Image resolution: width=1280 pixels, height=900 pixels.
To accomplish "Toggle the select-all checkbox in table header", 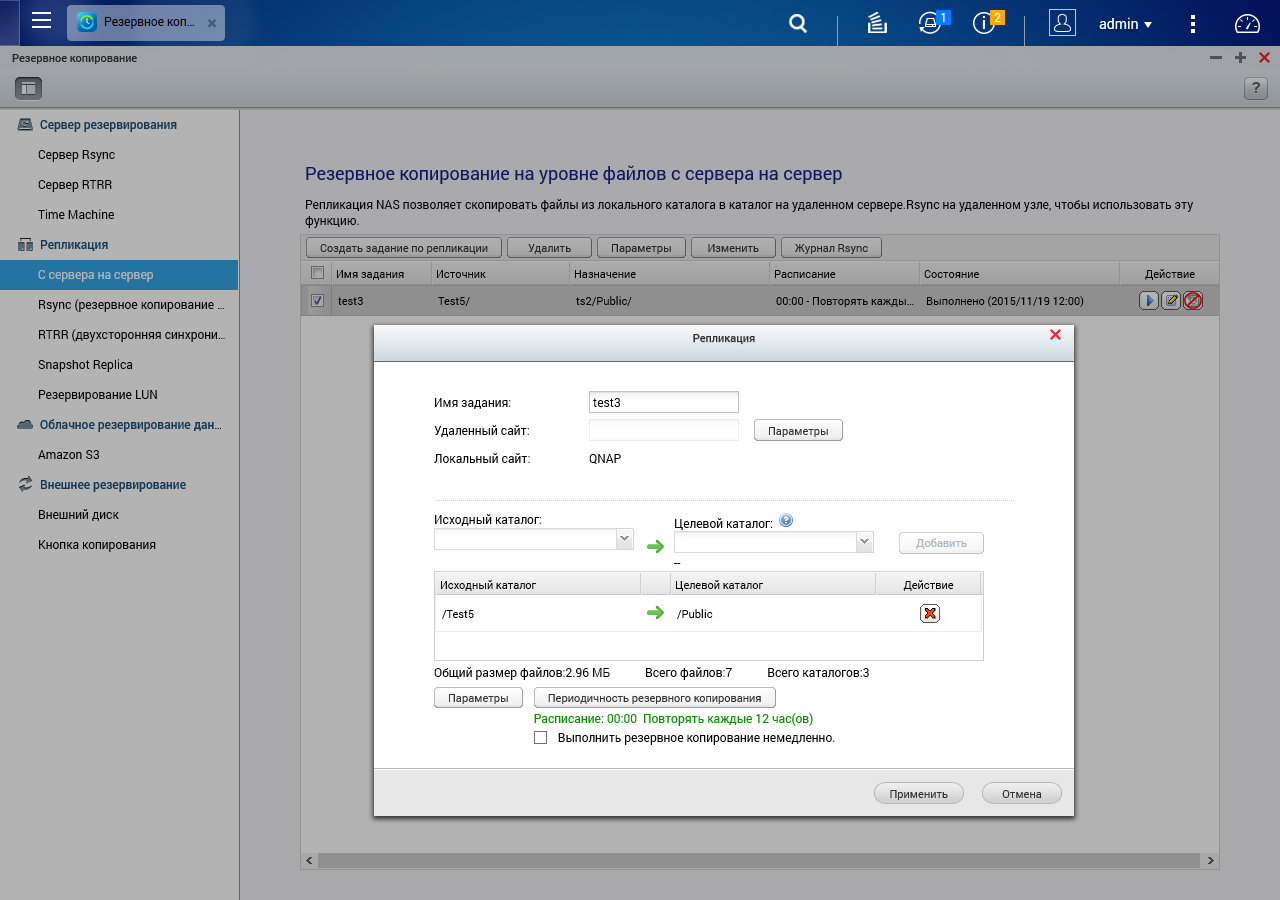I will 317,273.
